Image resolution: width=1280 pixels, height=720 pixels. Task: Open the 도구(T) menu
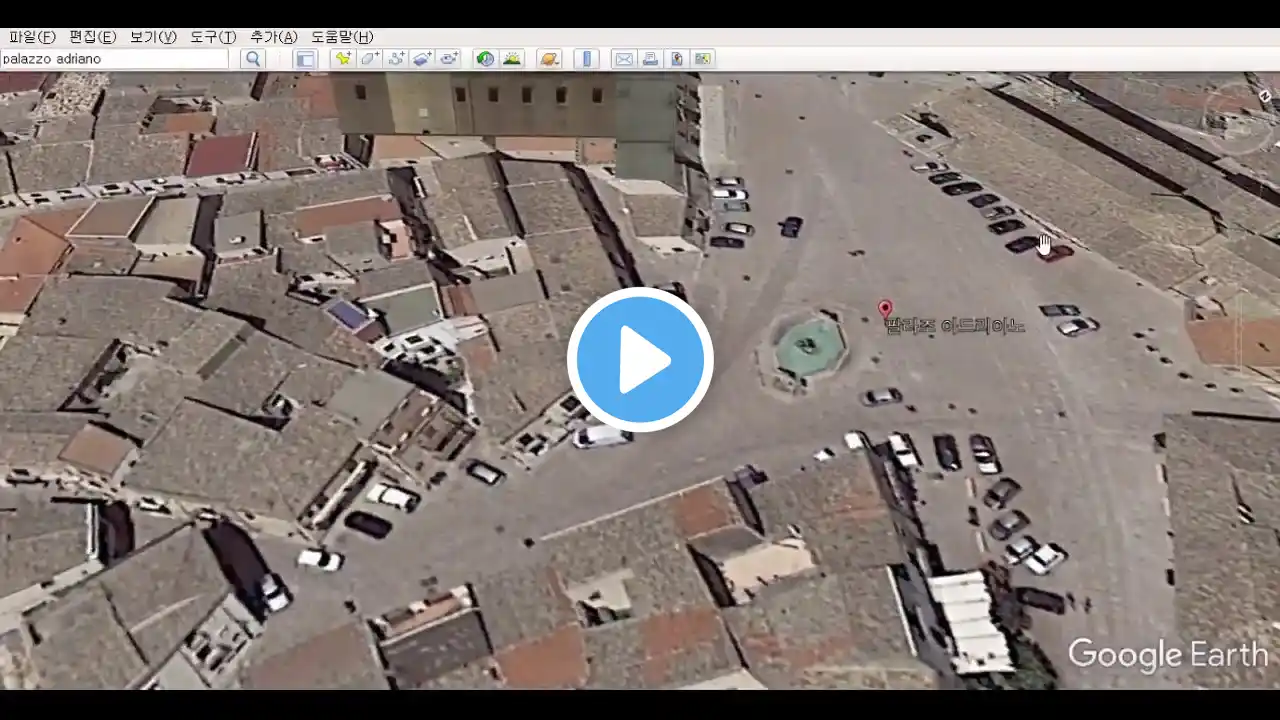coord(213,37)
